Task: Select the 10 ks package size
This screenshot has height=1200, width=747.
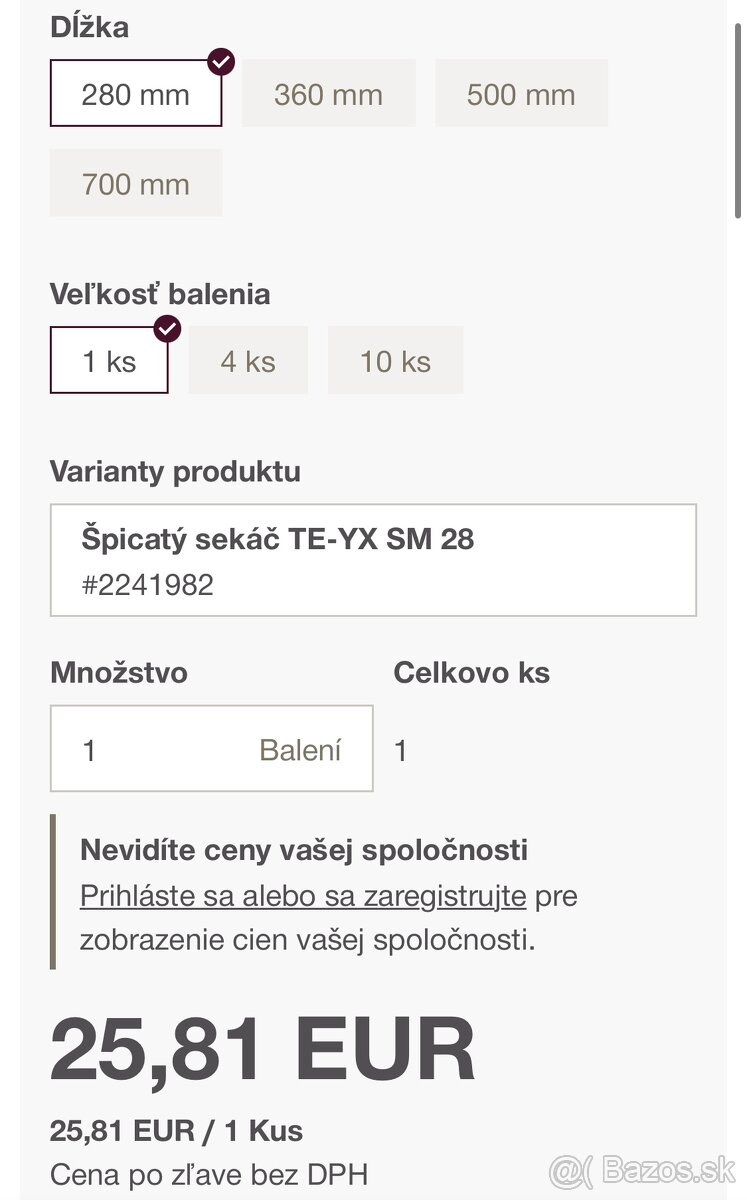Action: (x=395, y=360)
